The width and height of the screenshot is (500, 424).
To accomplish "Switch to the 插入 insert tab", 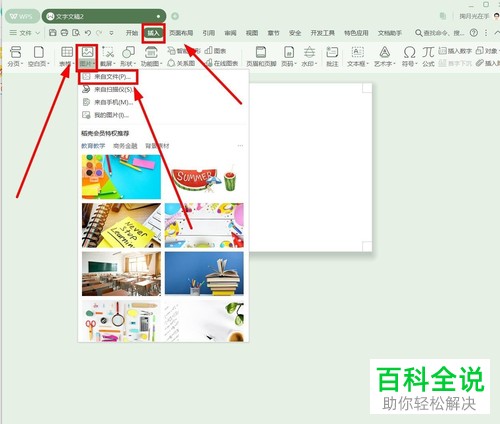I will (153, 33).
